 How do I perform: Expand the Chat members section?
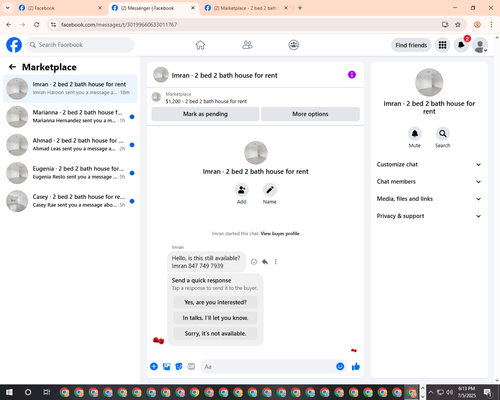429,182
